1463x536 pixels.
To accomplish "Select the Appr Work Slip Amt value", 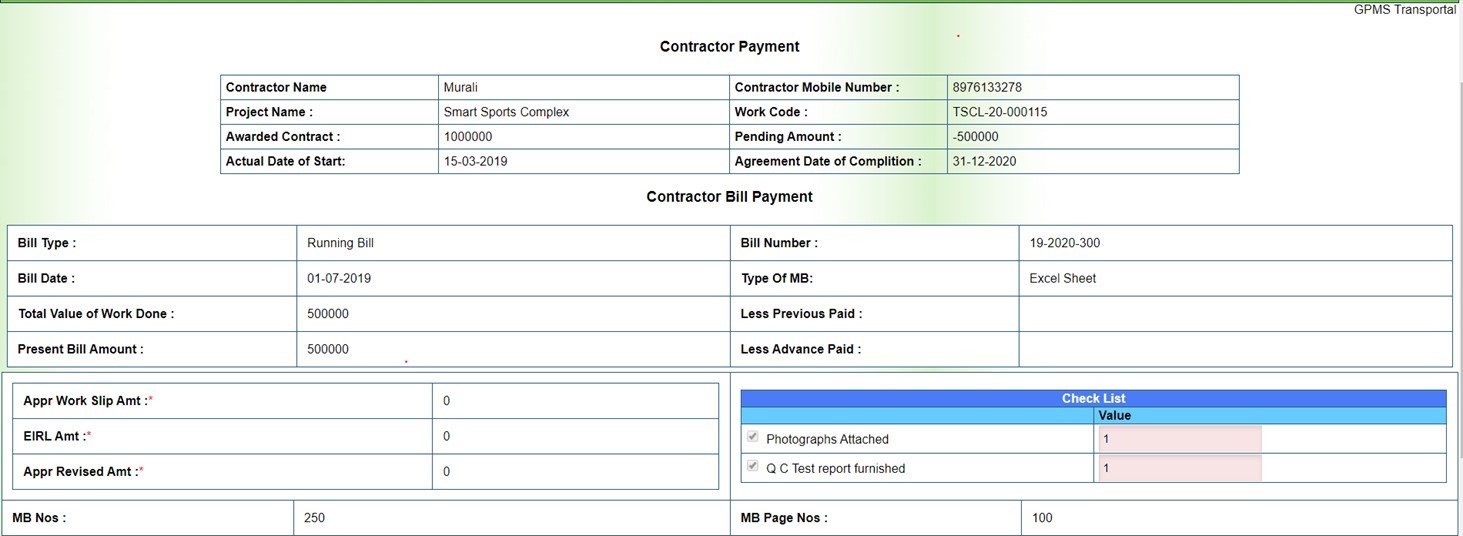I will tap(447, 401).
